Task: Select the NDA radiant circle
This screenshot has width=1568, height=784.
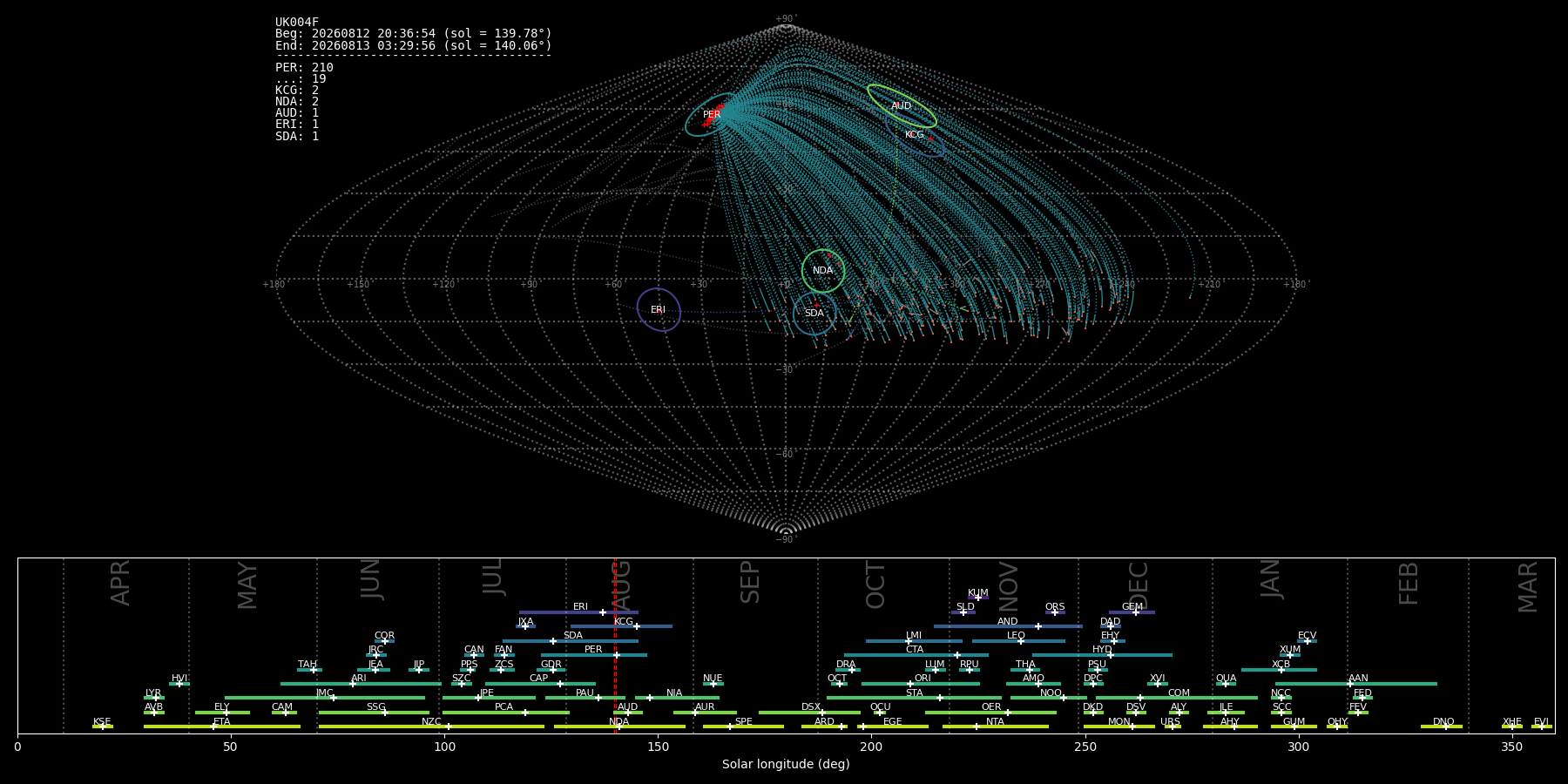Action: pyautogui.click(x=823, y=271)
